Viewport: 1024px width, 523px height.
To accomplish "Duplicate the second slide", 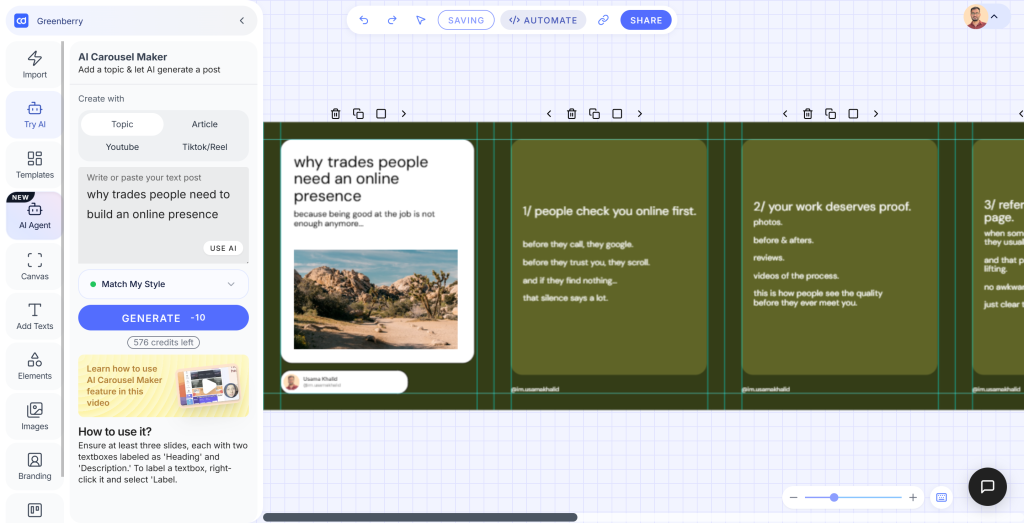I will coord(594,114).
